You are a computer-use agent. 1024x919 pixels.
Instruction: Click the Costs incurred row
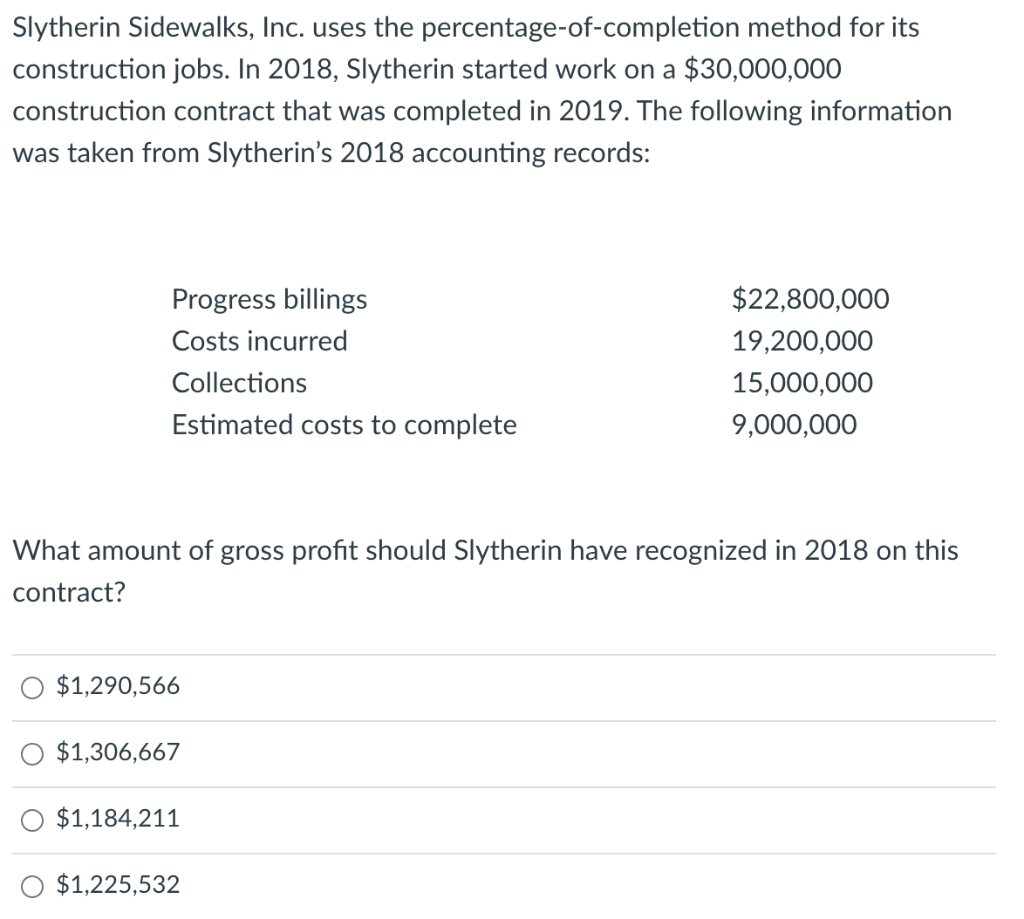coord(260,340)
